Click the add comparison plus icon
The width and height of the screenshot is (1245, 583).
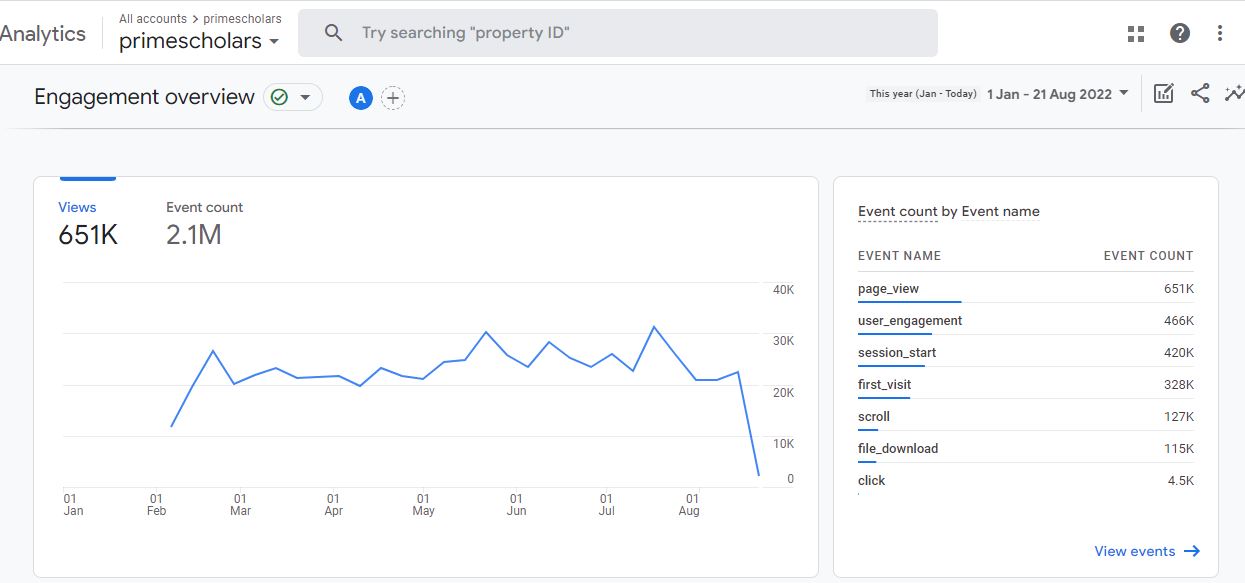393,98
